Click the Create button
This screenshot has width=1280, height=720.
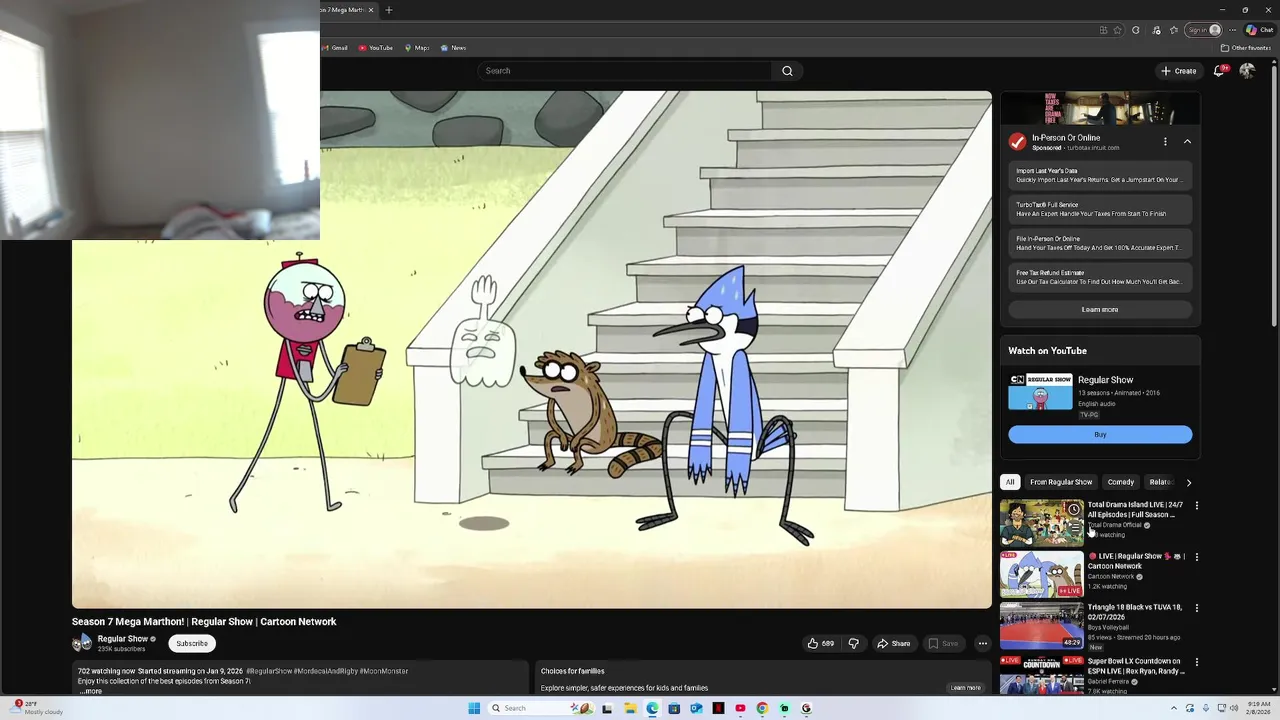click(x=1178, y=71)
